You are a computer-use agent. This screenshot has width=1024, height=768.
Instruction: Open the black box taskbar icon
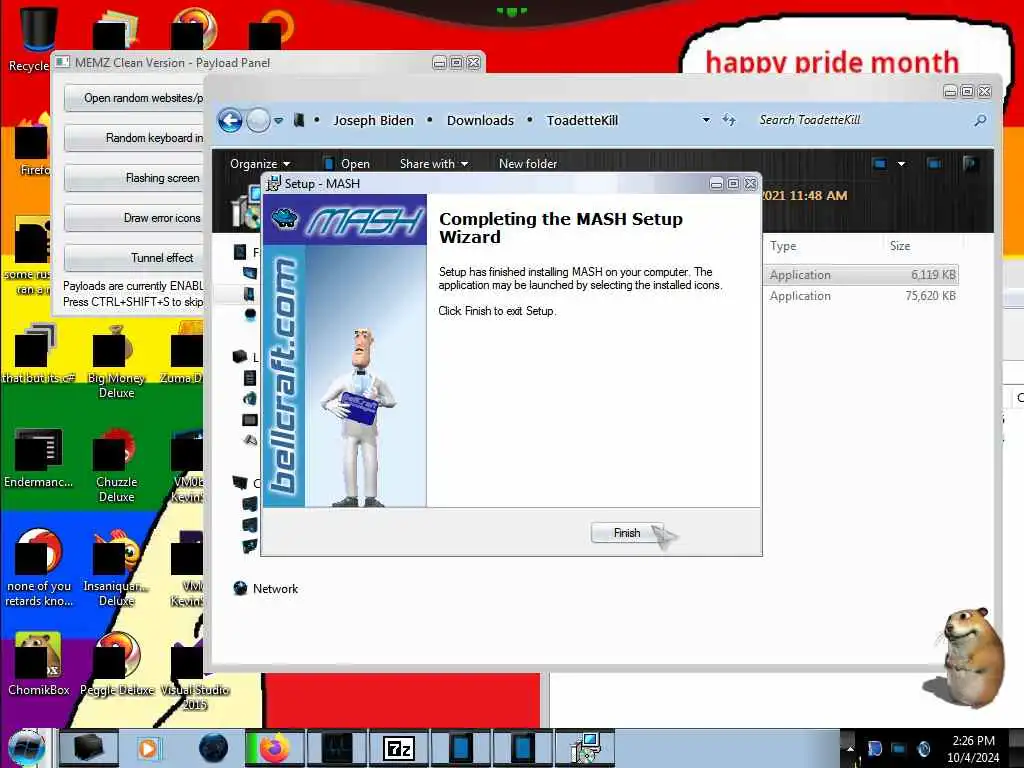[x=88, y=748]
